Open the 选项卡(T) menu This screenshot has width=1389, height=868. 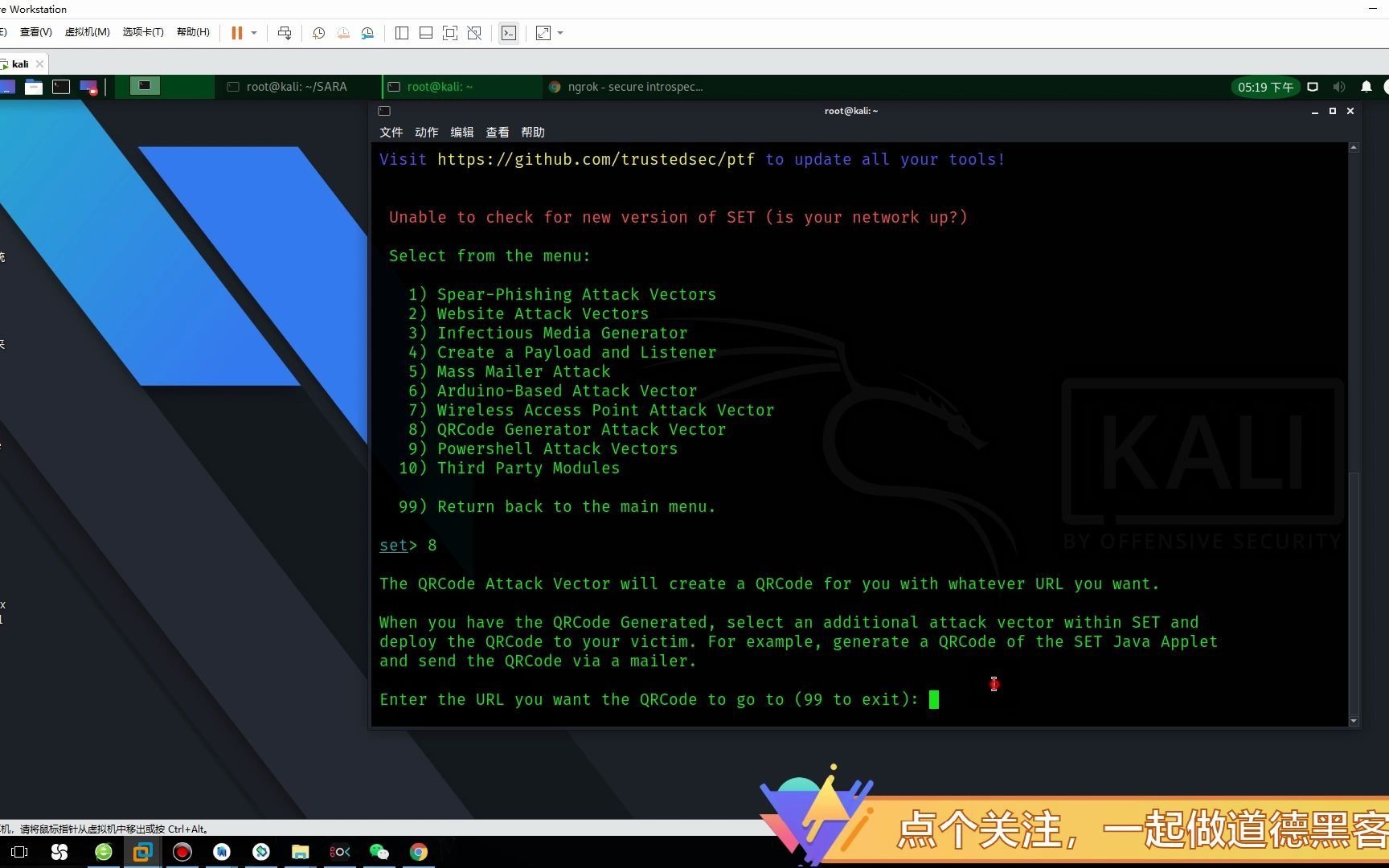pos(143,32)
